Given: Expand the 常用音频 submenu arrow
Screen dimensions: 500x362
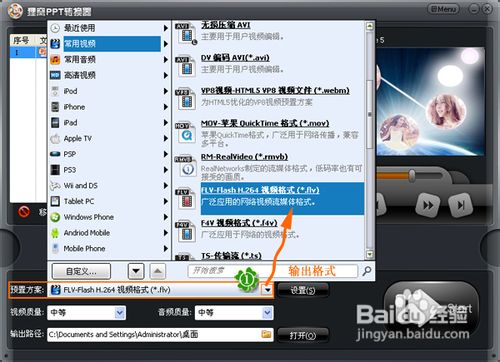Looking at the screenshot, I should (x=165, y=60).
